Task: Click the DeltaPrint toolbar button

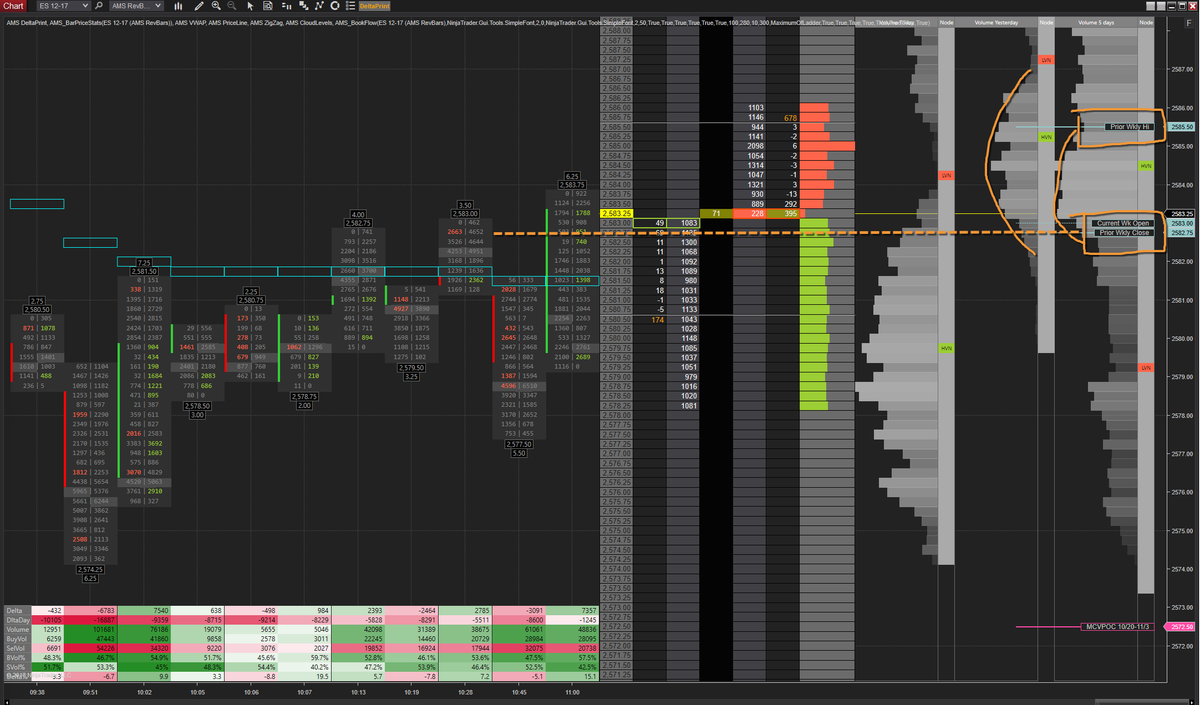Action: [375, 6]
